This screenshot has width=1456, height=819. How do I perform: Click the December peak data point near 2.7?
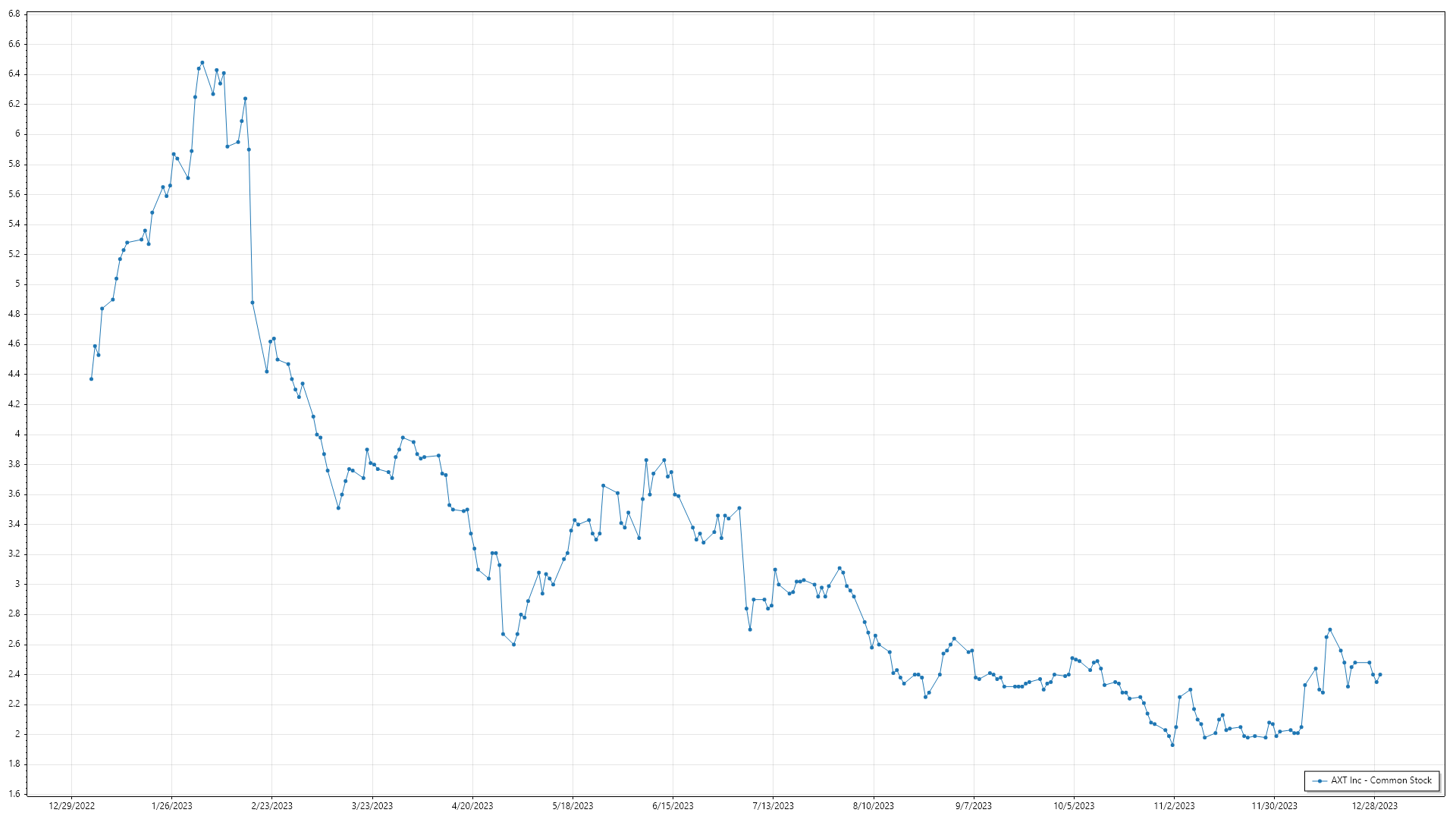(1330, 629)
